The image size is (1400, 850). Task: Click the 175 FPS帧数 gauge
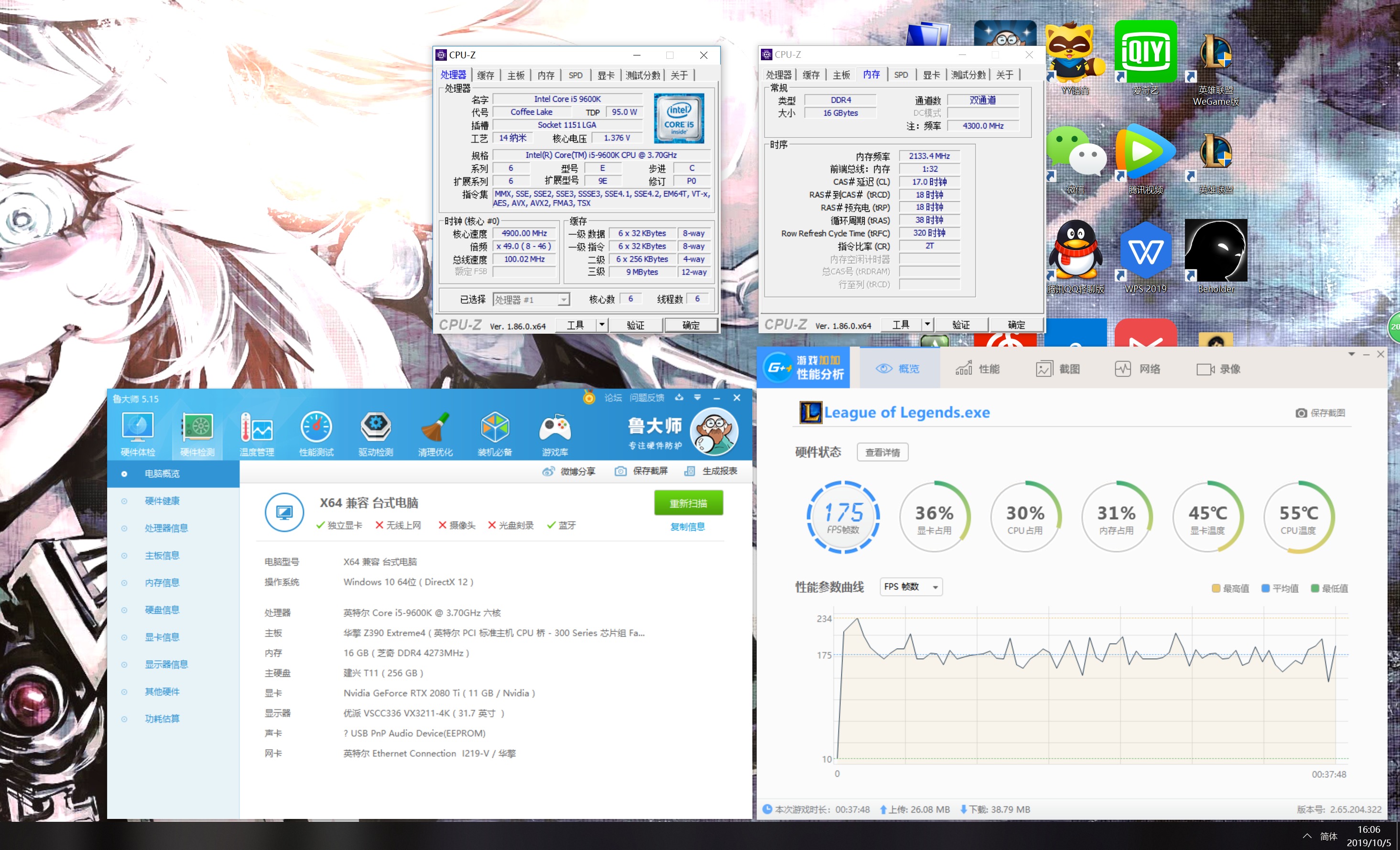coord(843,517)
